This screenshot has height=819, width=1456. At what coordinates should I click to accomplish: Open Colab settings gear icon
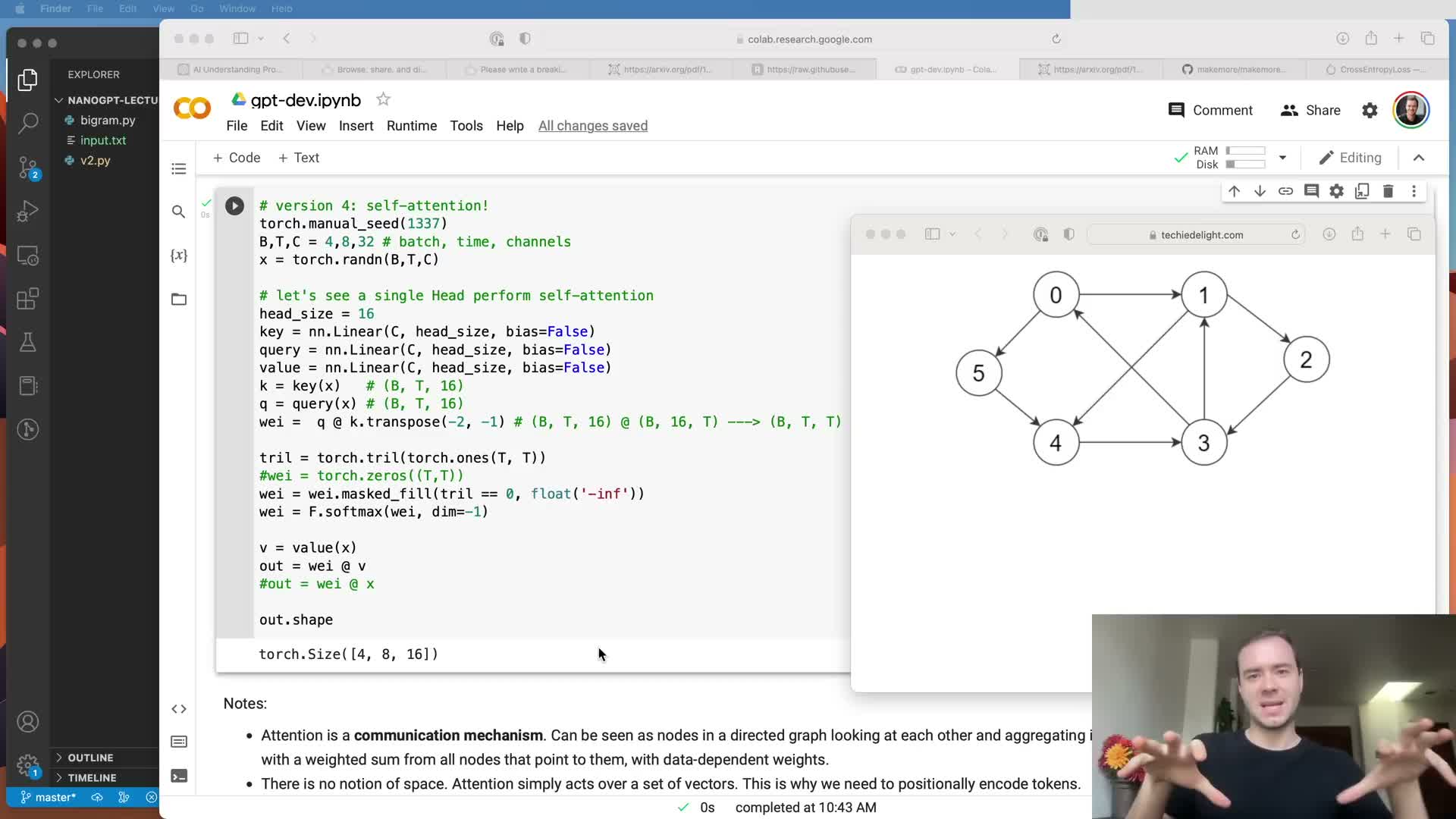(1370, 111)
